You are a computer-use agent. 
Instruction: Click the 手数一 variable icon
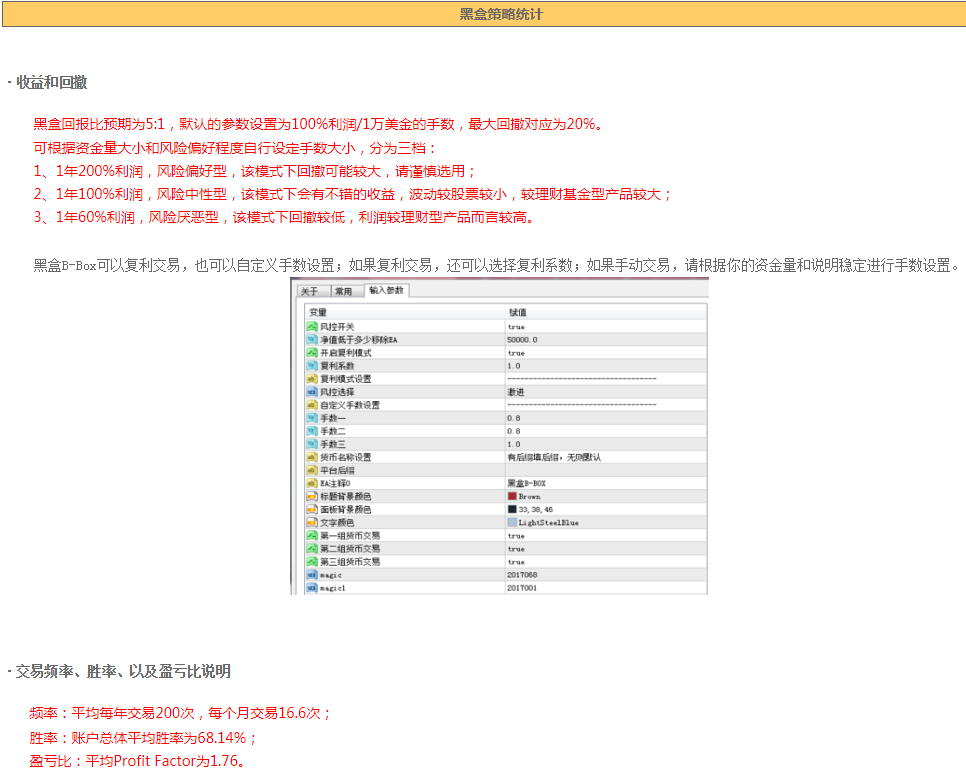point(312,418)
